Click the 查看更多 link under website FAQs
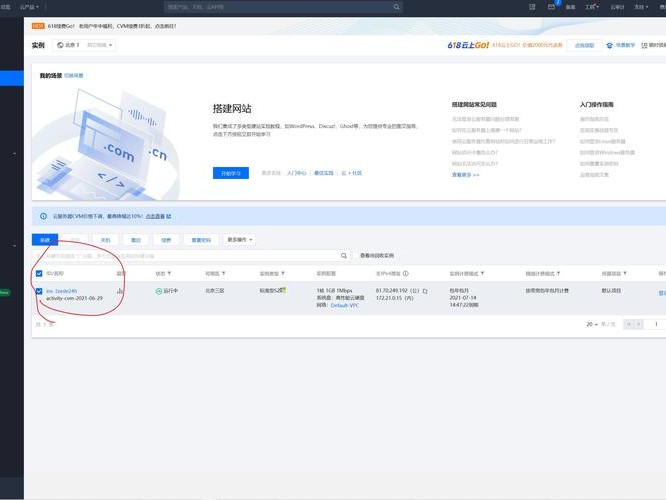Image resolution: width=666 pixels, height=500 pixels. coord(466,175)
